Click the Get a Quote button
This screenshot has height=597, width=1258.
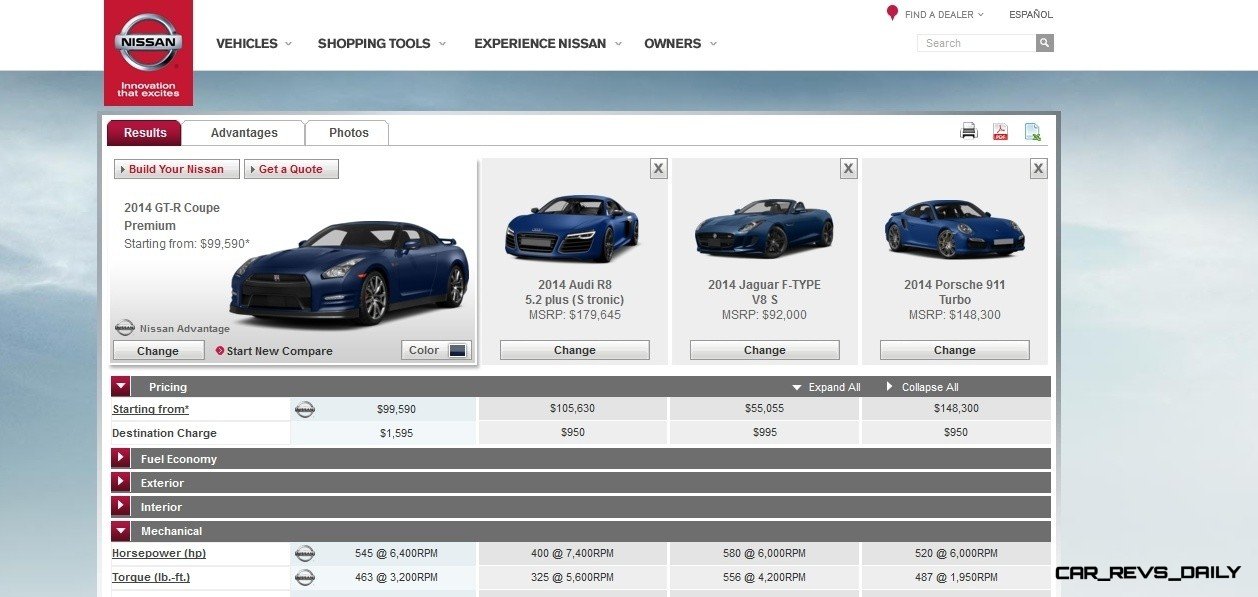click(x=291, y=169)
